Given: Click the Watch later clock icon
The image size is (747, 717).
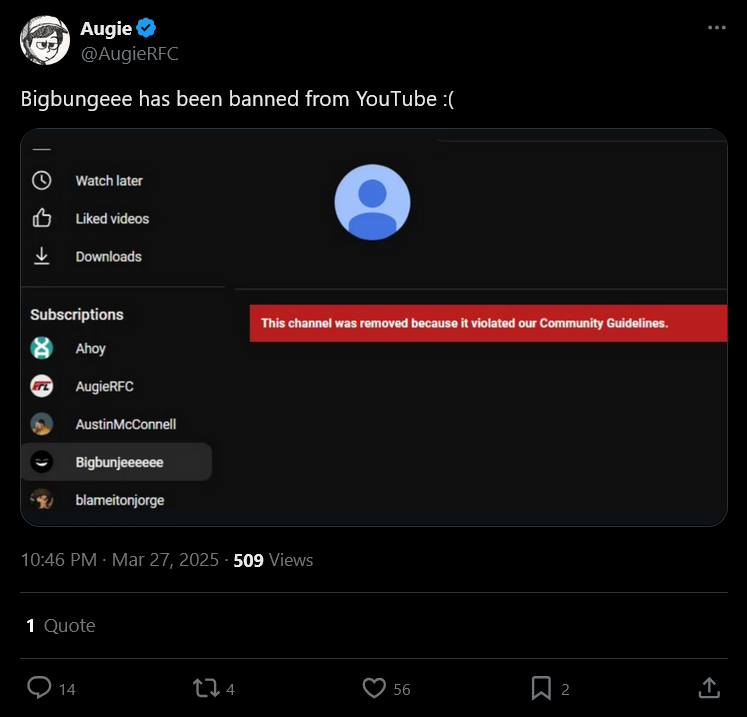Looking at the screenshot, I should coord(41,181).
